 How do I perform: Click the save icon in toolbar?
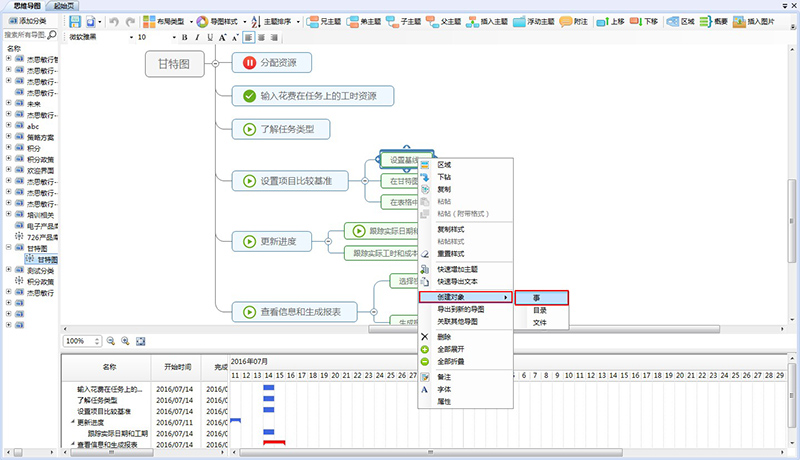[x=75, y=20]
